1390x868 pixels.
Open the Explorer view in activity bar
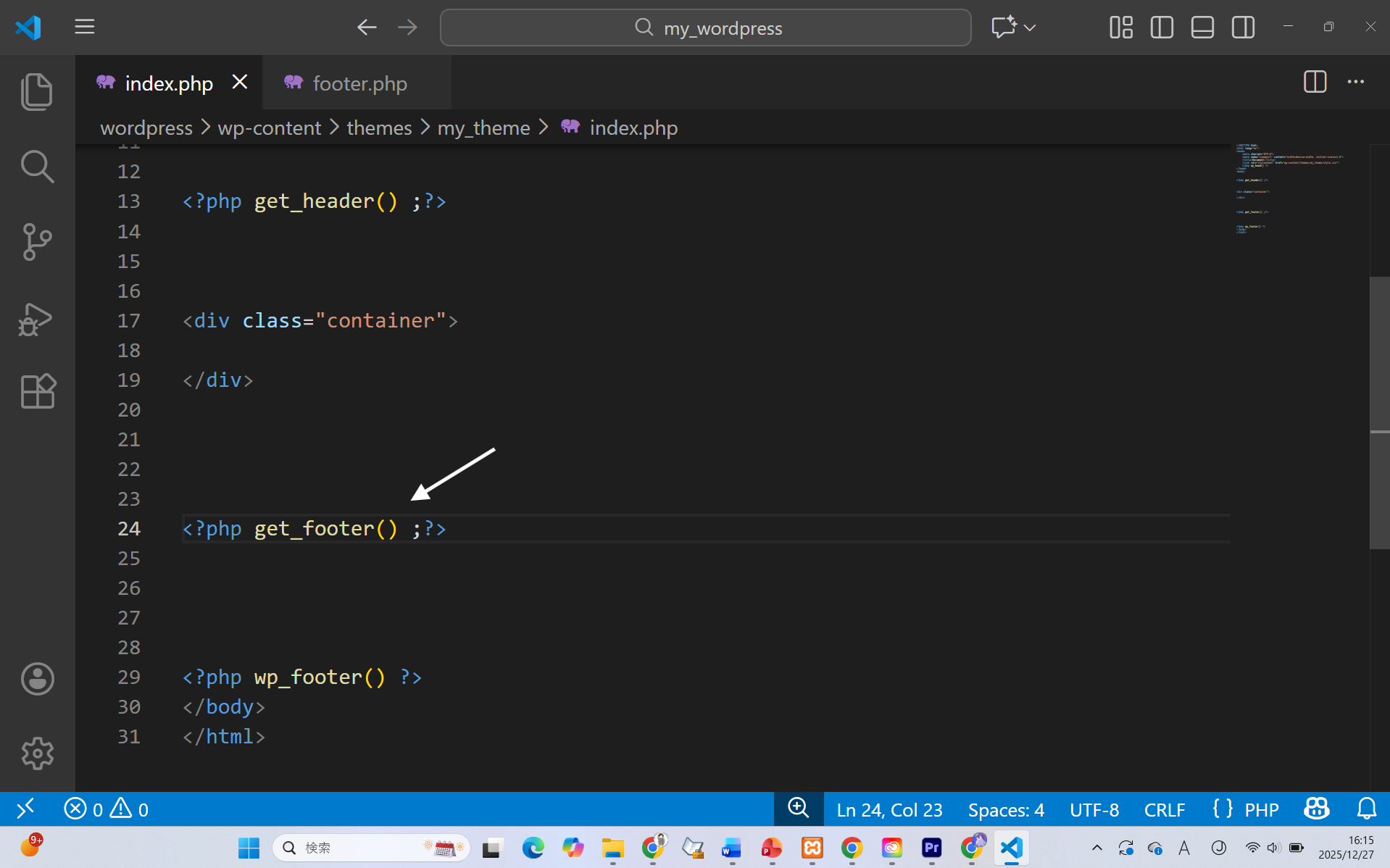37,92
